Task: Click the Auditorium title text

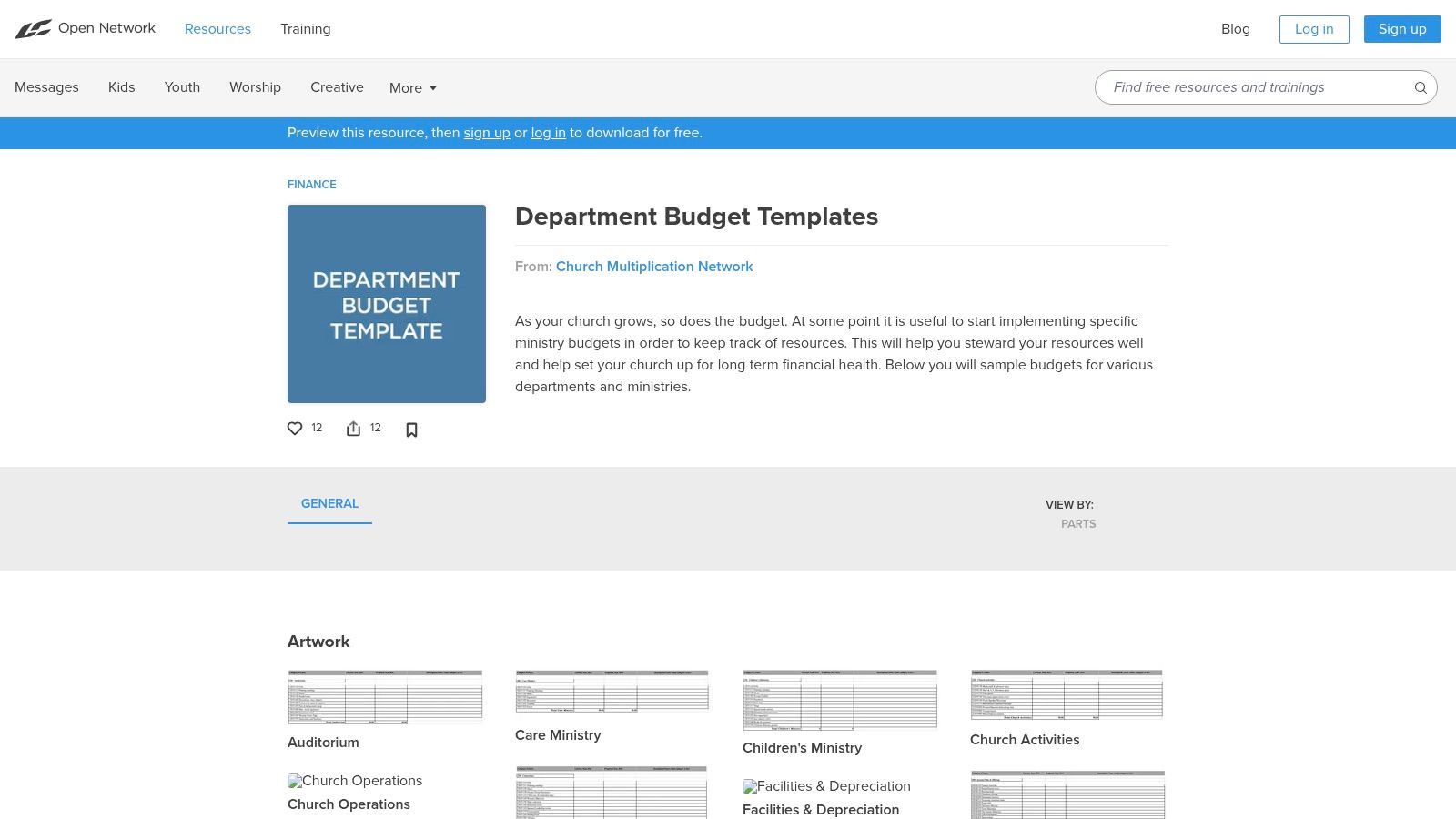Action: tap(323, 743)
